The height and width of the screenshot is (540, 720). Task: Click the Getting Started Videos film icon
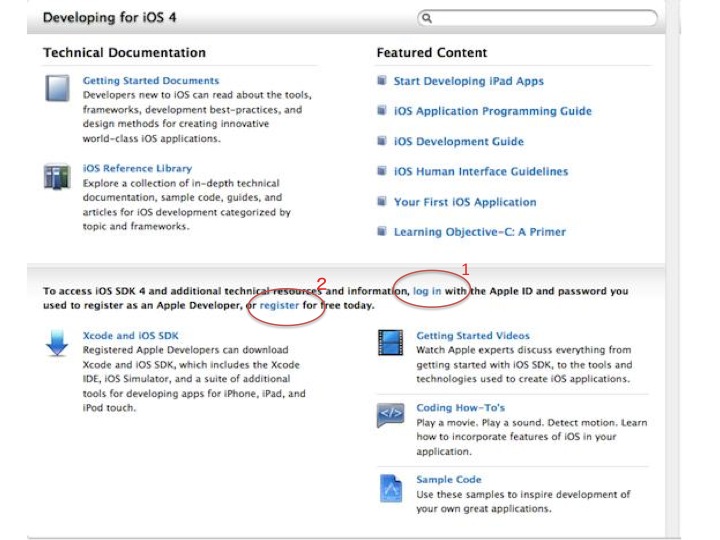pos(390,343)
